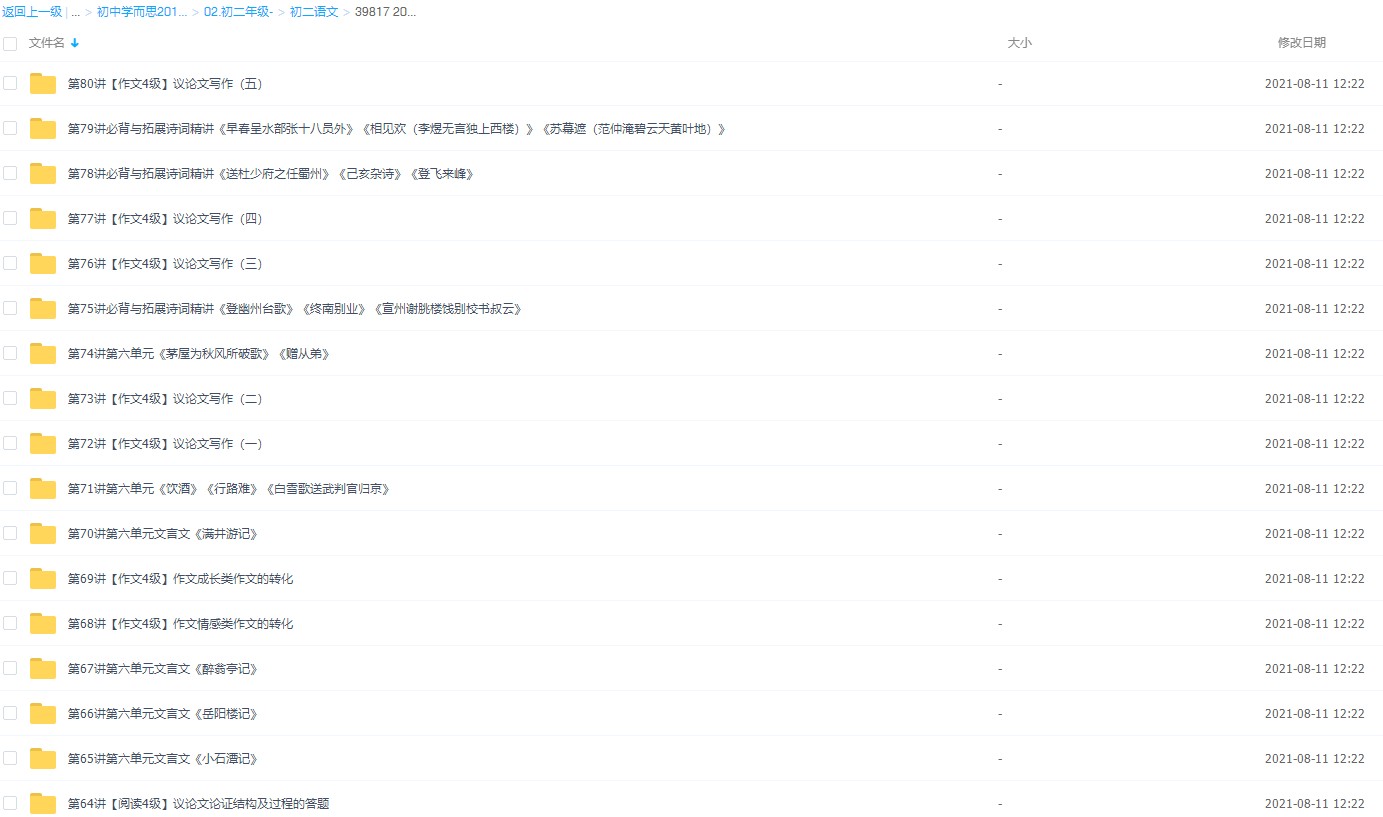Check the select-all checkbox in the header row
The image size is (1383, 817).
point(10,43)
